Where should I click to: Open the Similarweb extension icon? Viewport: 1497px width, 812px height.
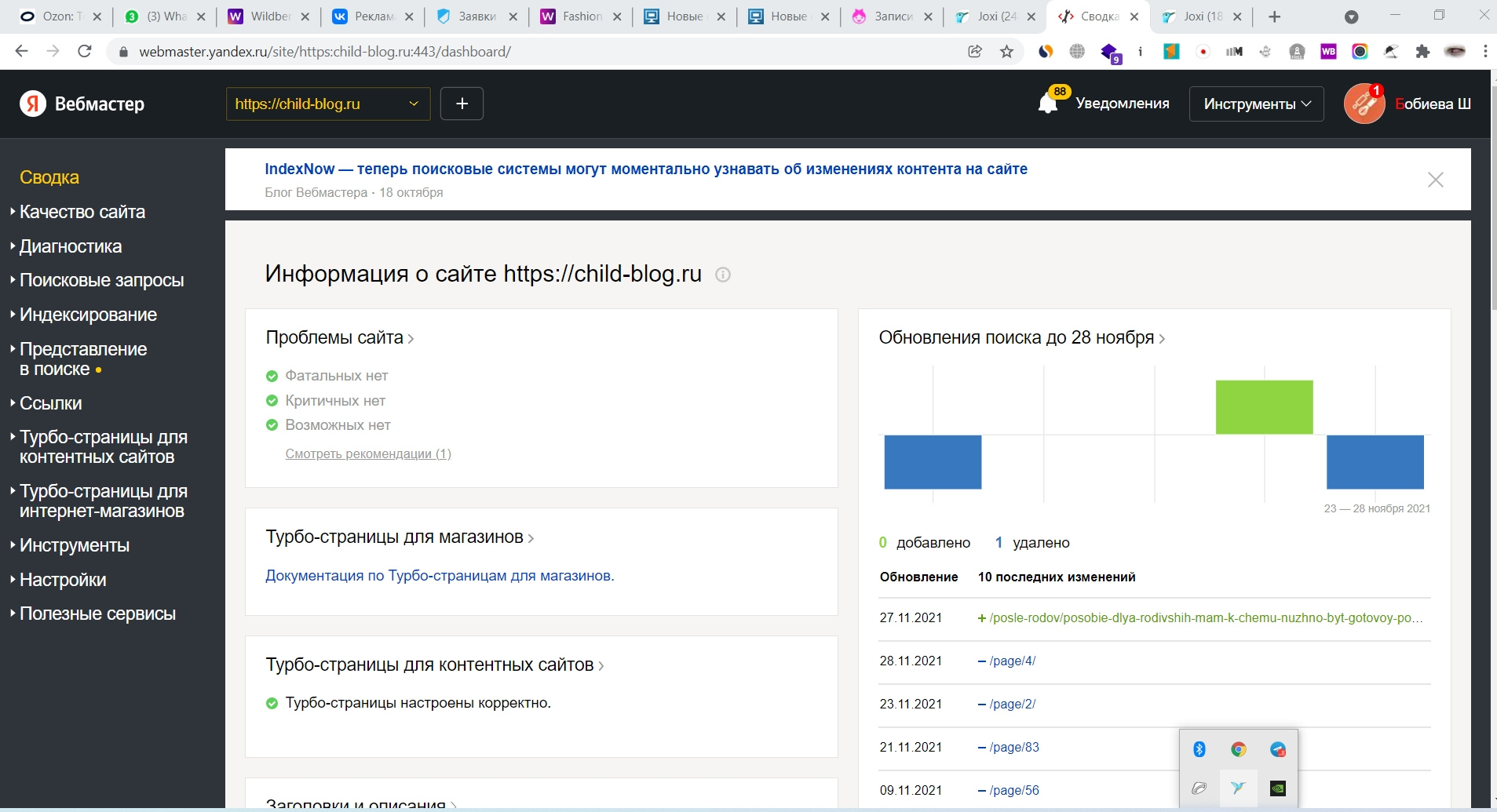pyautogui.click(x=1046, y=51)
